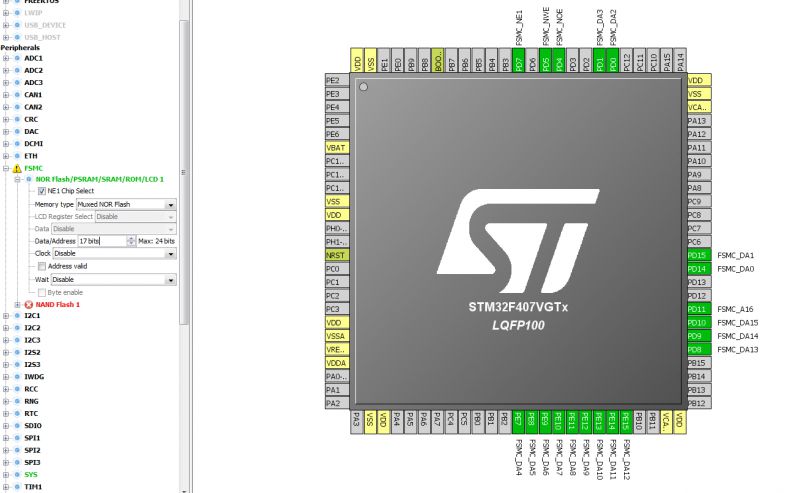
Task: Click the disabled Byte enable checkbox
Action: pos(42,293)
